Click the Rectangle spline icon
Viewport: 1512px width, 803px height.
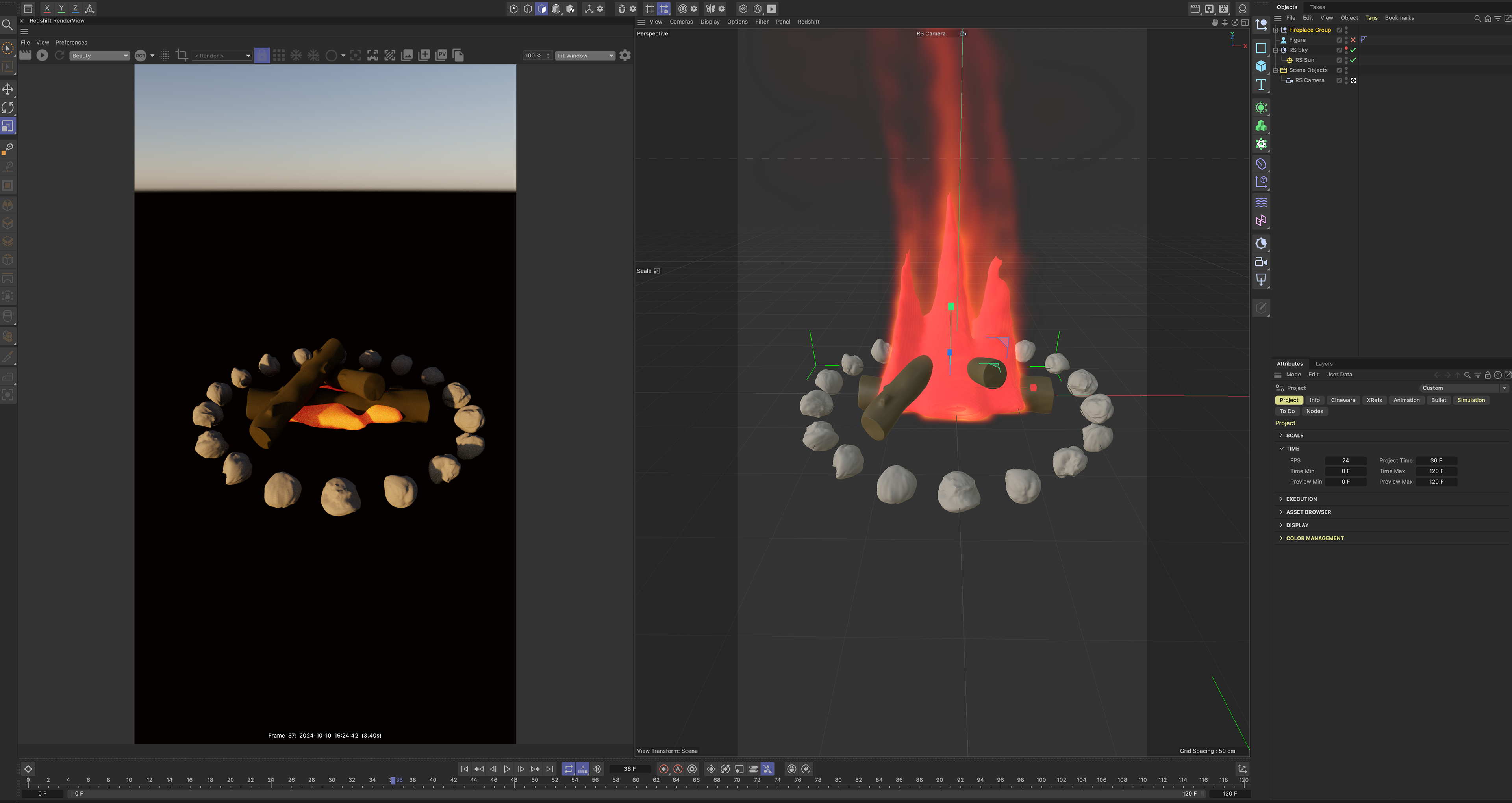[x=1261, y=48]
